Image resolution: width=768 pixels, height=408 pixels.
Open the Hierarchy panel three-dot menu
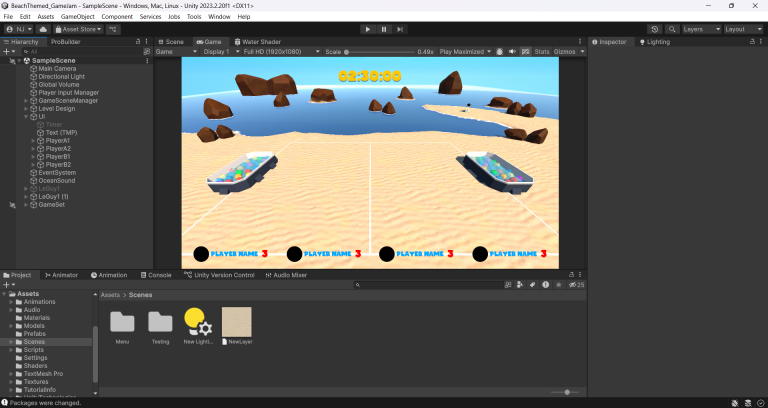pyautogui.click(x=146, y=42)
